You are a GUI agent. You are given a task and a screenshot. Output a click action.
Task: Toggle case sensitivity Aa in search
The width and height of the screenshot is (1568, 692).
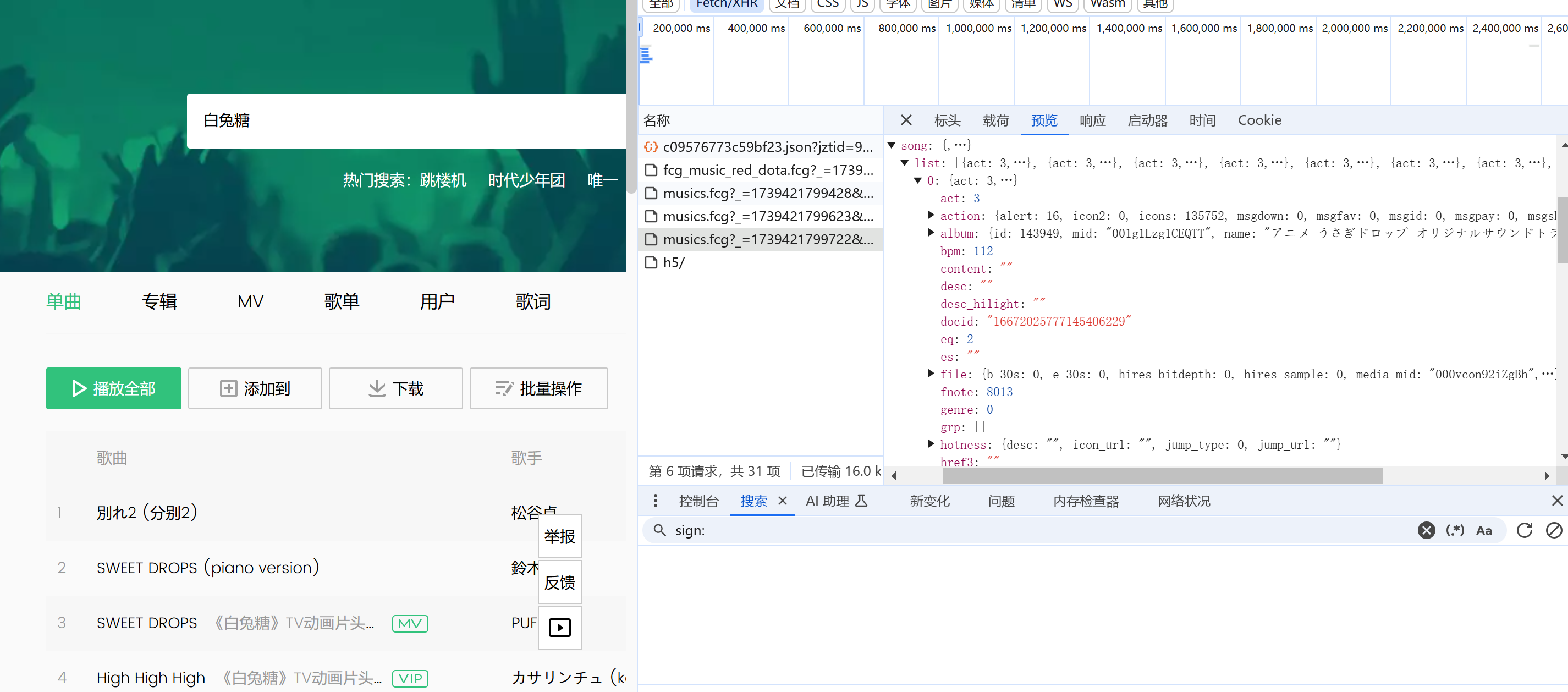[x=1485, y=531]
